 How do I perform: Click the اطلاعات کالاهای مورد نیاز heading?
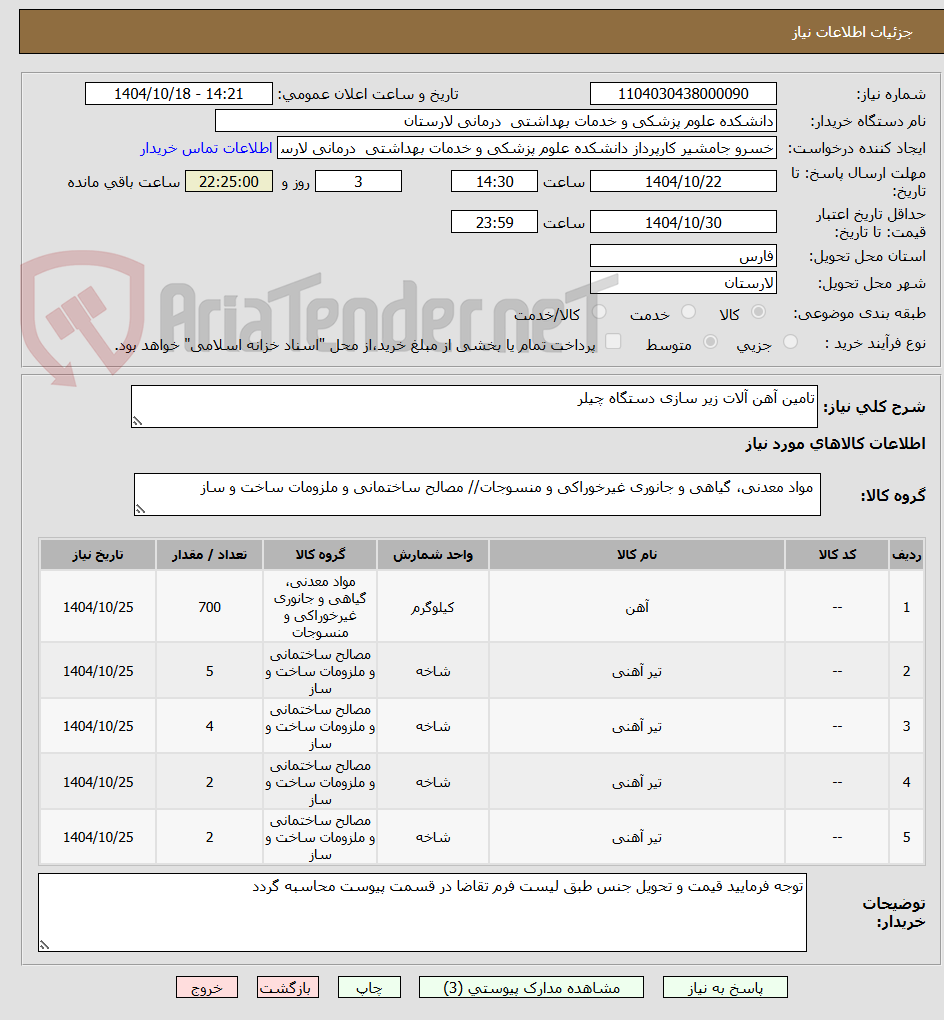[x=835, y=444]
